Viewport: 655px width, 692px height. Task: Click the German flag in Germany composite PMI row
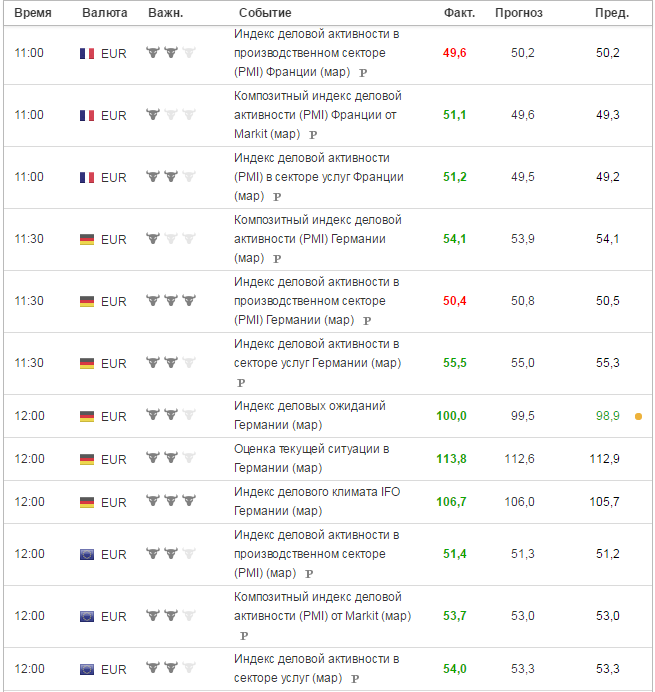(x=87, y=240)
